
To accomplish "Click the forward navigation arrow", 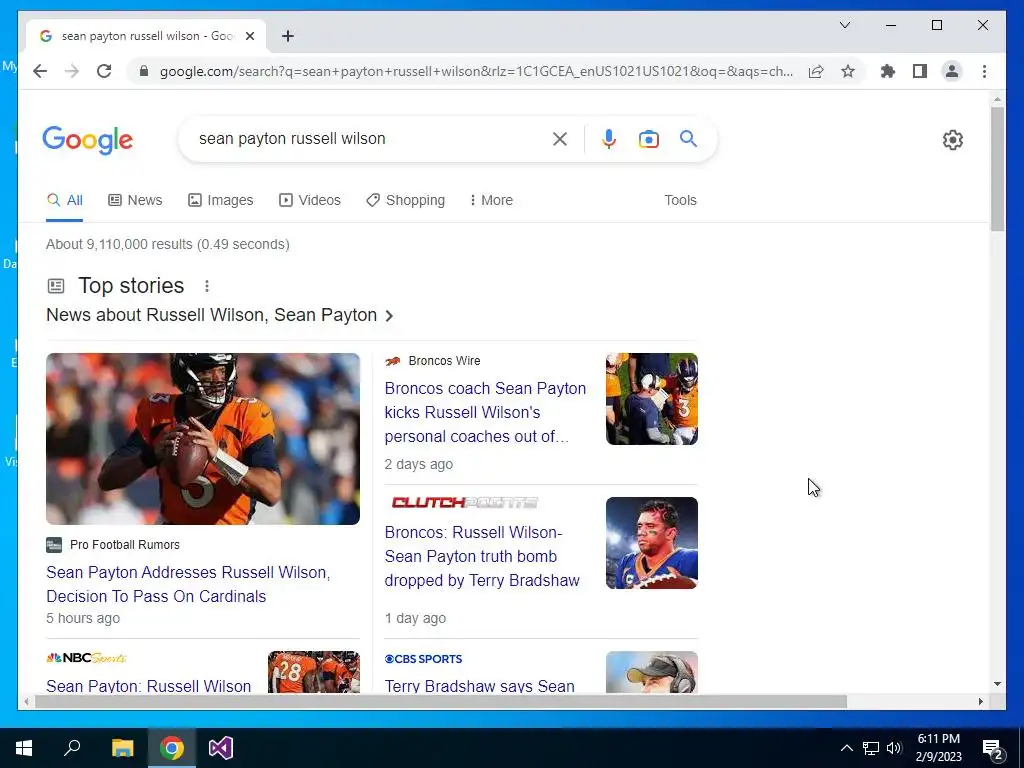I will [x=72, y=71].
